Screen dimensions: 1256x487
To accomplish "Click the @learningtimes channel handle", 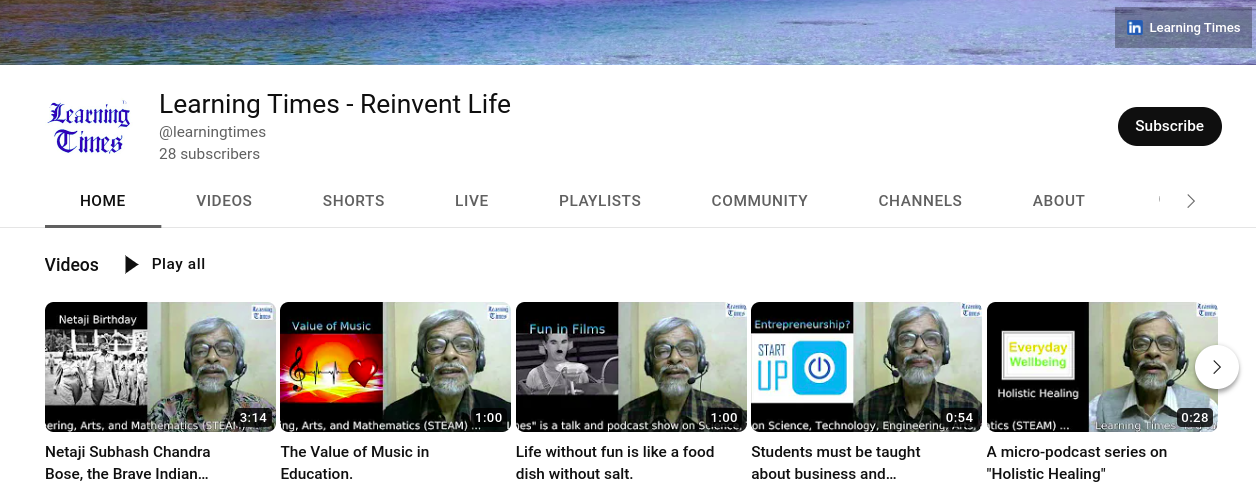I will (x=212, y=132).
